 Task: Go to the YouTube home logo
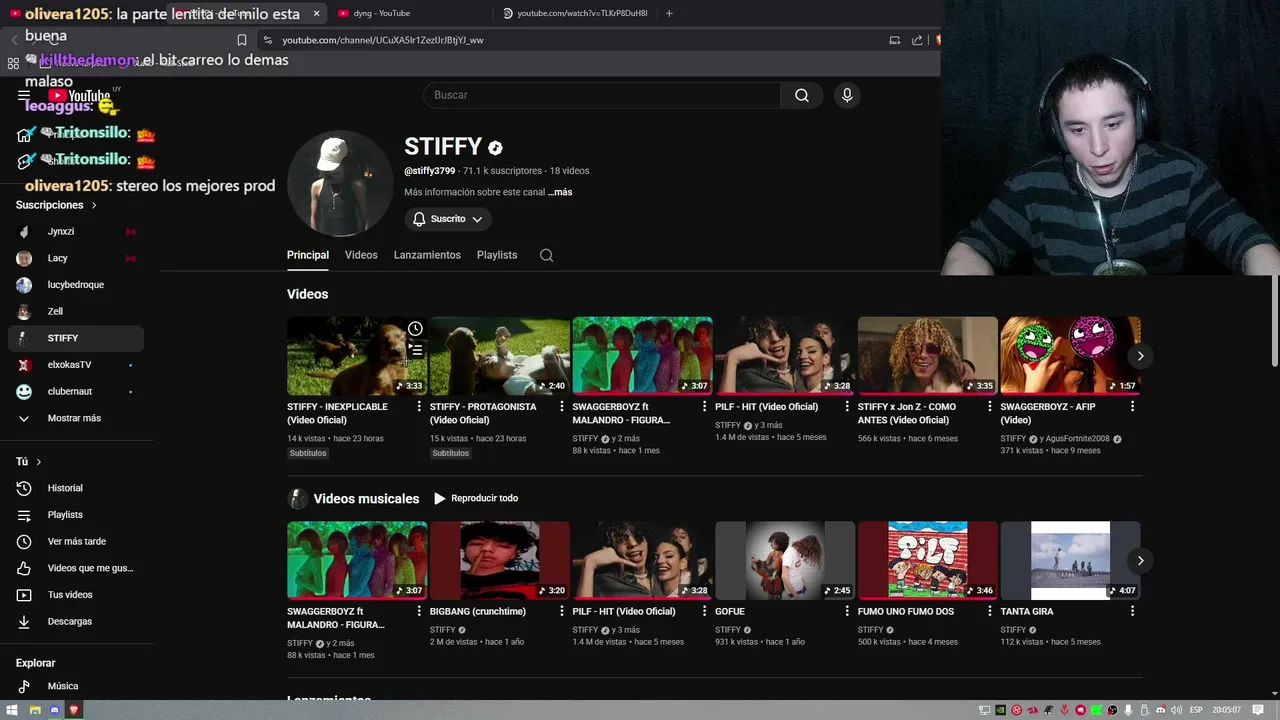point(80,96)
